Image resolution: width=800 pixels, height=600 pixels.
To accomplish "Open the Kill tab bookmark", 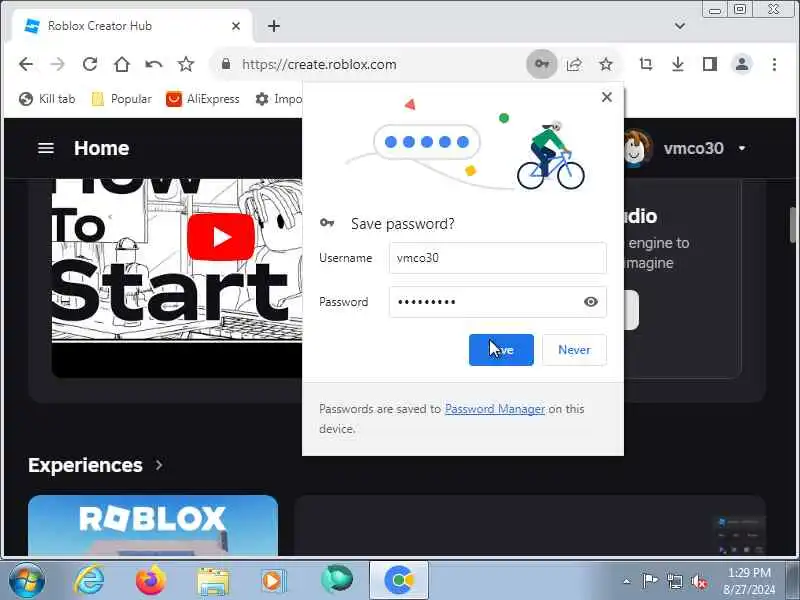I will (x=47, y=98).
